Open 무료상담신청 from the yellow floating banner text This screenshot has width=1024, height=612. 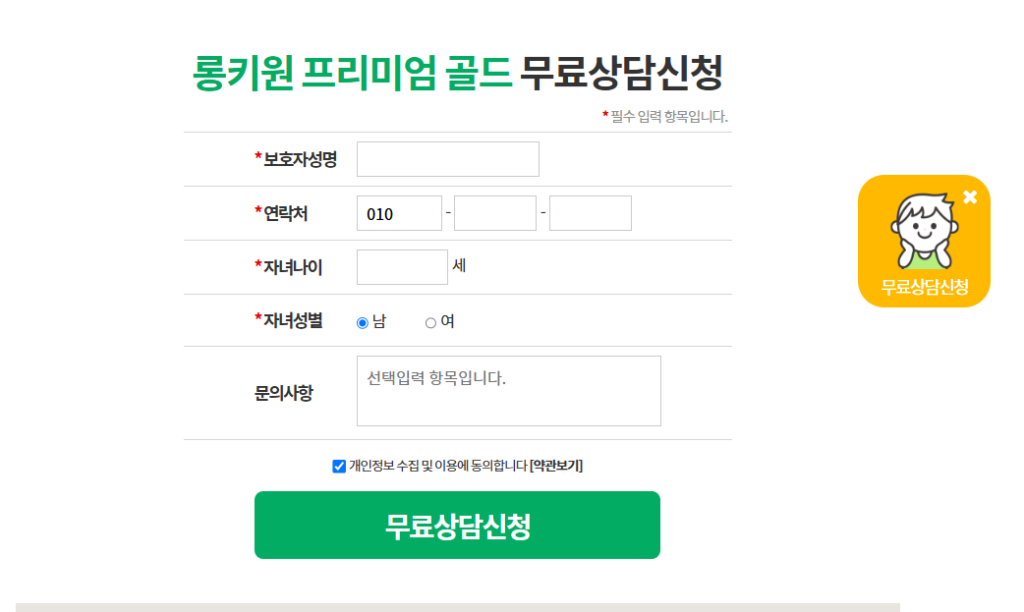point(924,287)
